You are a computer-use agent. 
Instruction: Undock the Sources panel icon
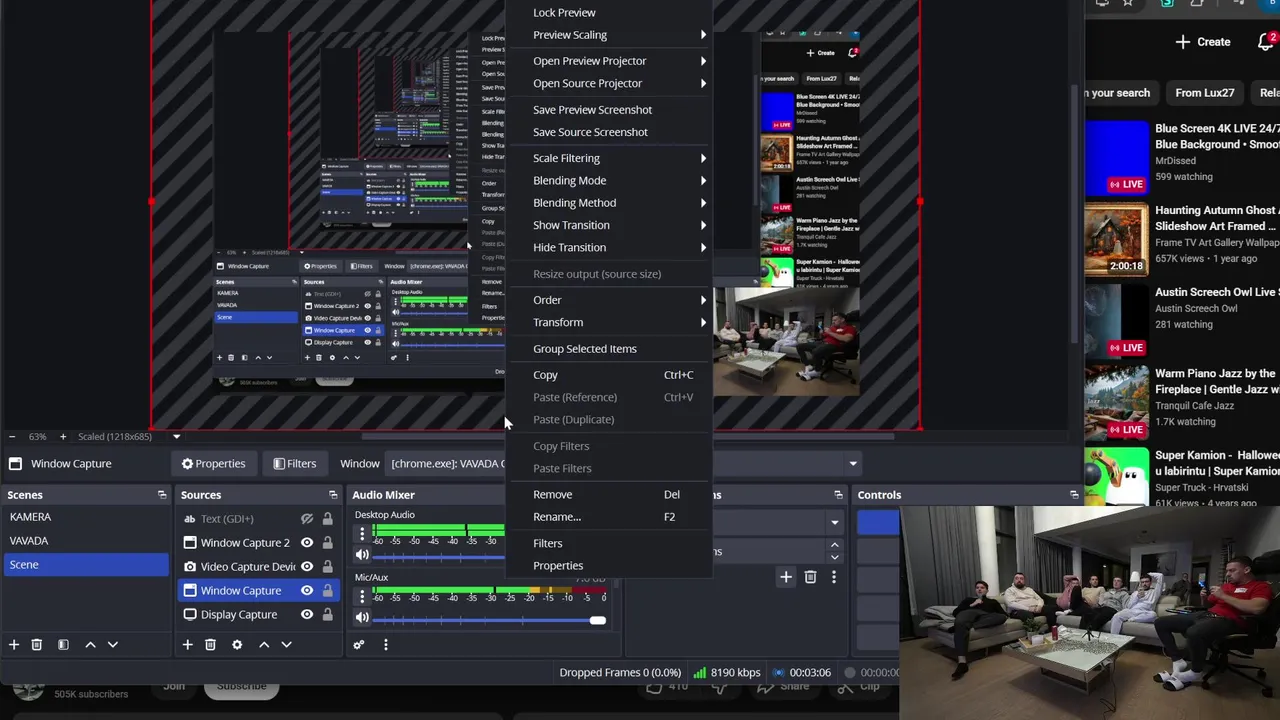(x=333, y=495)
